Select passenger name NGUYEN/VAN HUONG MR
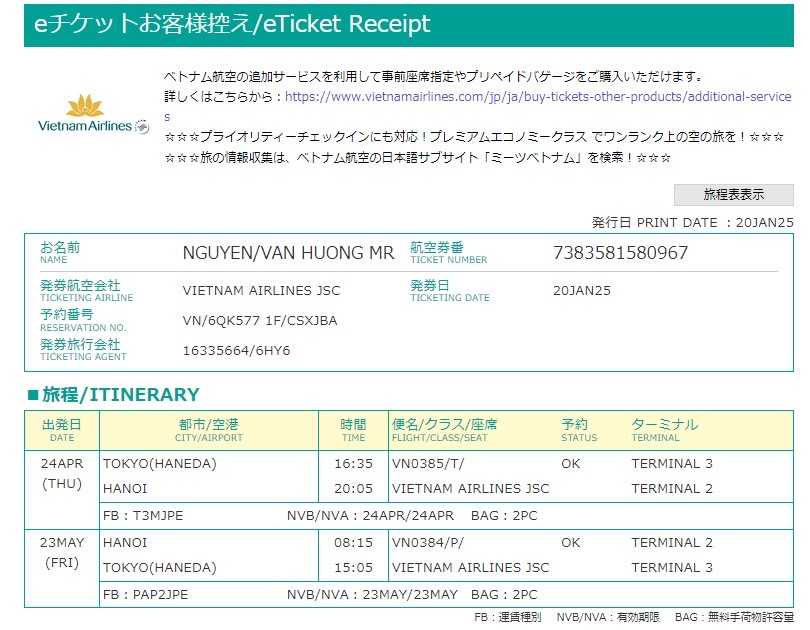The width and height of the screenshot is (810, 630). tap(288, 253)
